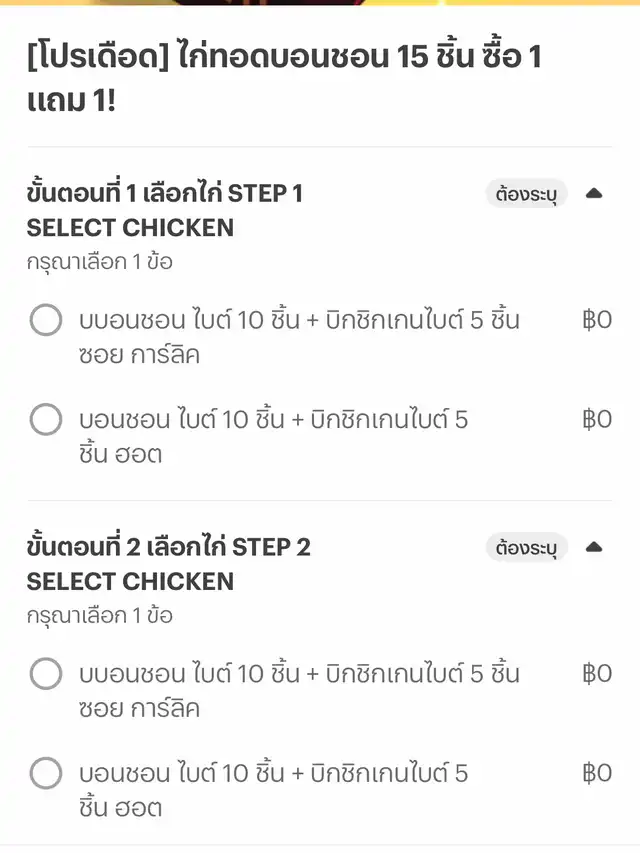Tap the product banner image at top

pos(320,3)
